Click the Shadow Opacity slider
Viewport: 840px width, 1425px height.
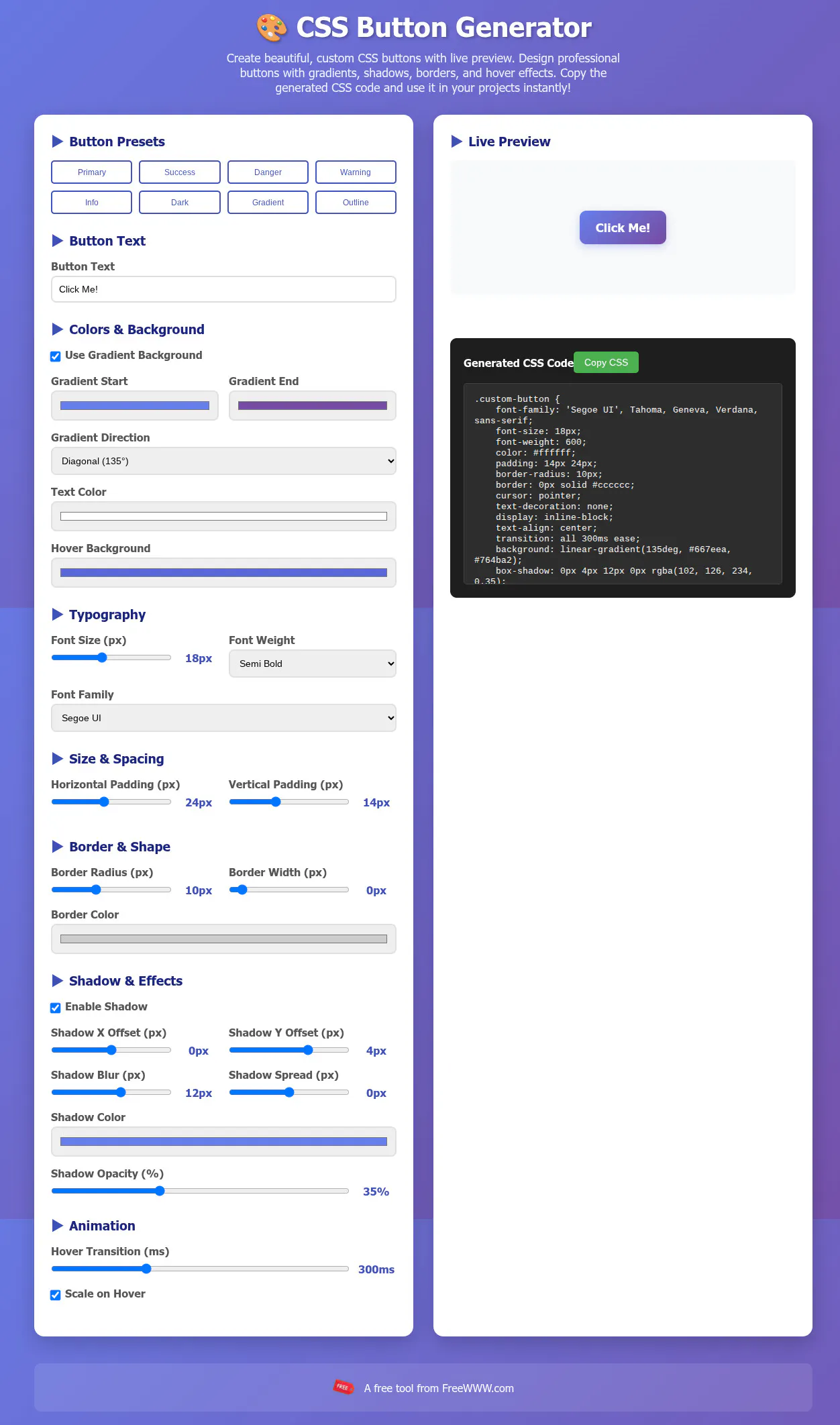click(x=200, y=1191)
